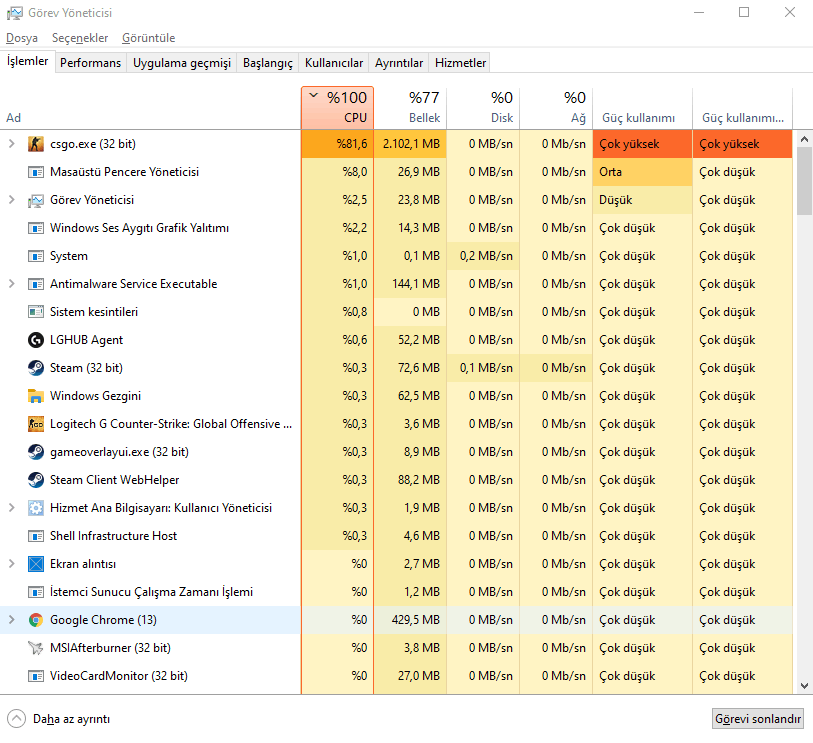The height and width of the screenshot is (743, 813).
Task: Click the Logitech G Counter-Strike icon
Action: pos(35,424)
